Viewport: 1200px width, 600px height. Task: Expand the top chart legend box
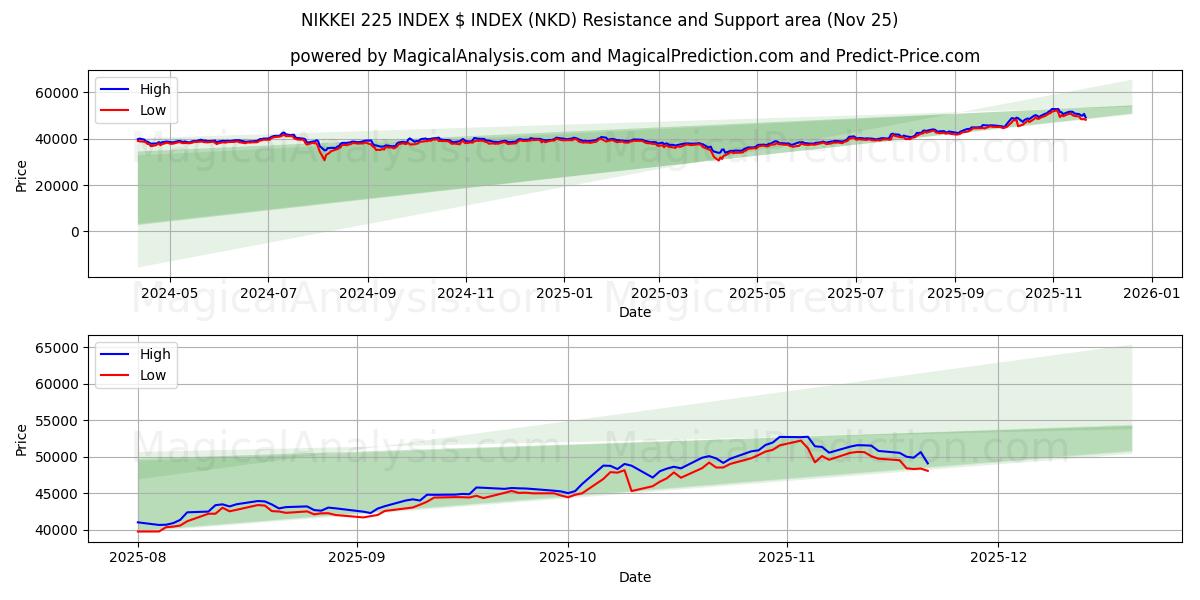pos(135,98)
